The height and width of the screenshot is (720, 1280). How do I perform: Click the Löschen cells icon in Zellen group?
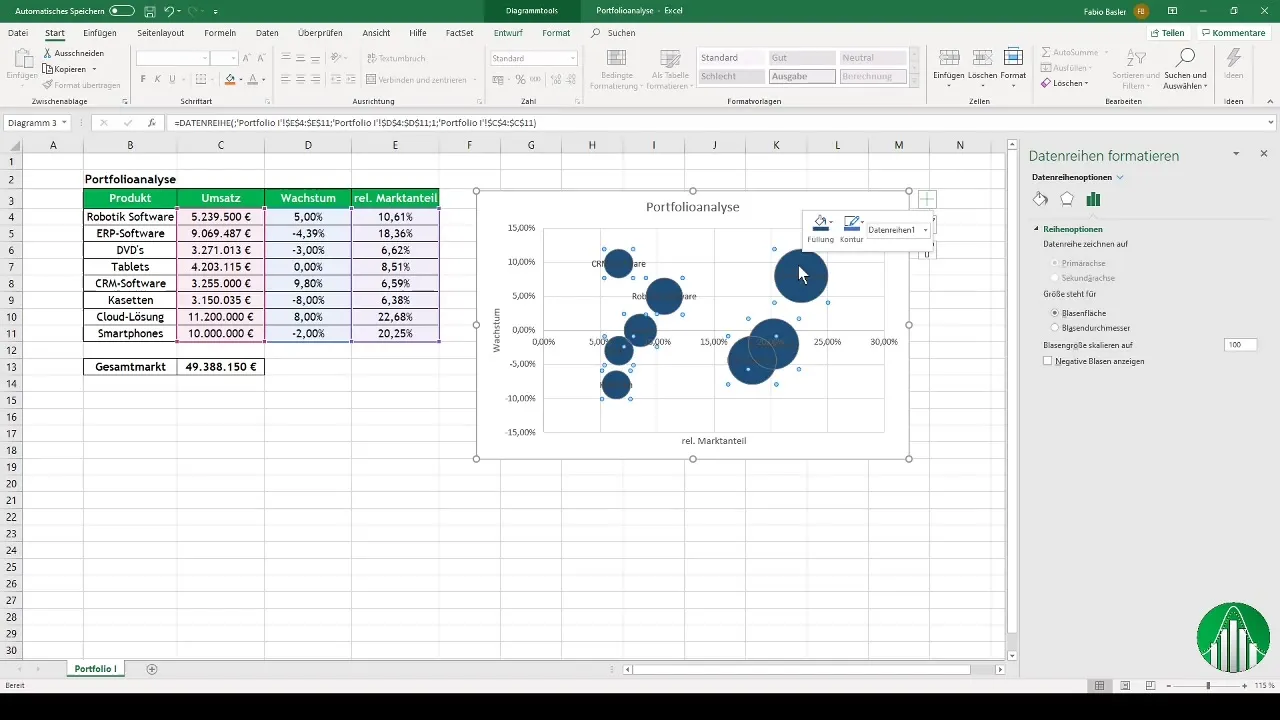point(981,57)
